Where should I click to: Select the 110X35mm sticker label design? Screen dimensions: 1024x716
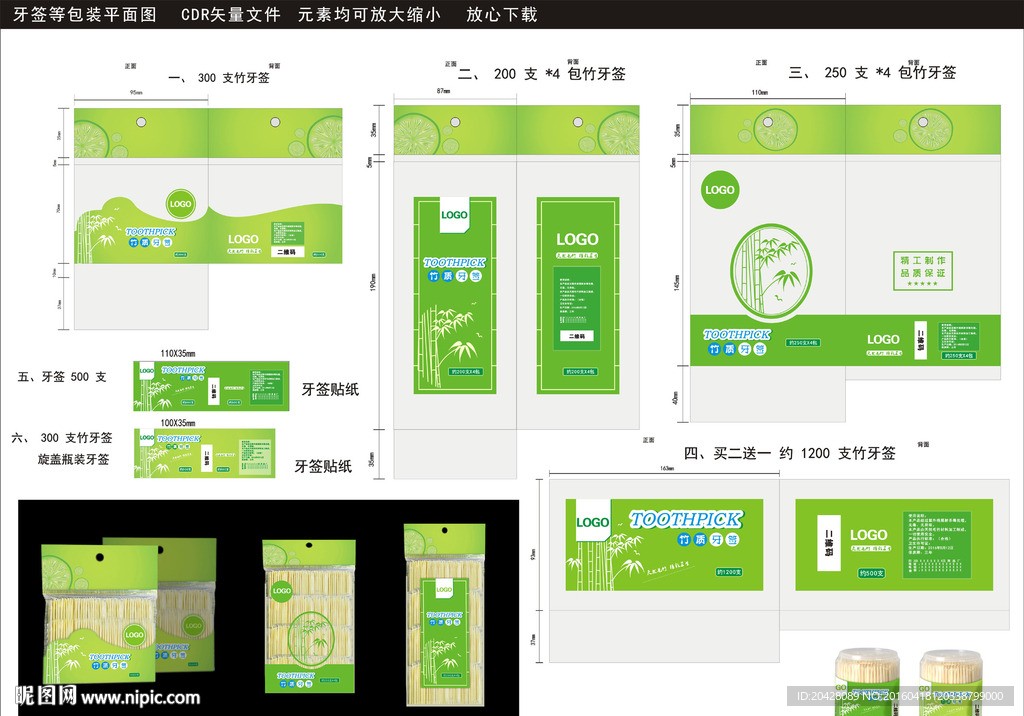[211, 386]
